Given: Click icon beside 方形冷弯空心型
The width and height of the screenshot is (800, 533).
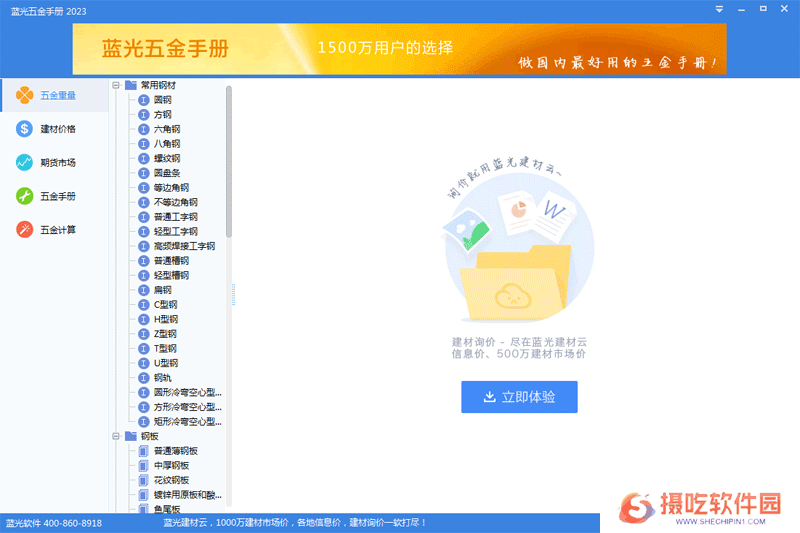Looking at the screenshot, I should (144, 407).
